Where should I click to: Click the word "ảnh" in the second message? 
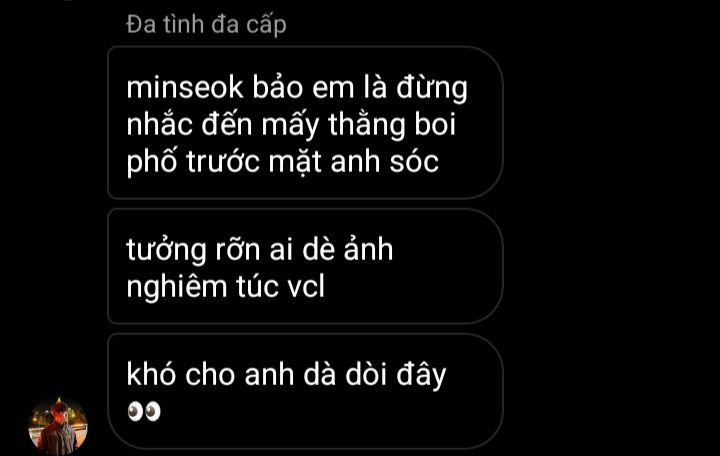369,250
